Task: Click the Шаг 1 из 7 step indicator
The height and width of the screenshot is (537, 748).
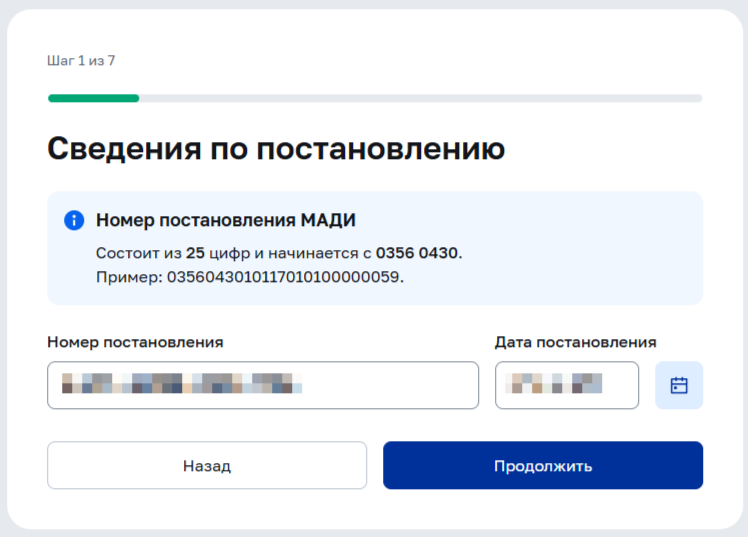Action: (x=81, y=61)
